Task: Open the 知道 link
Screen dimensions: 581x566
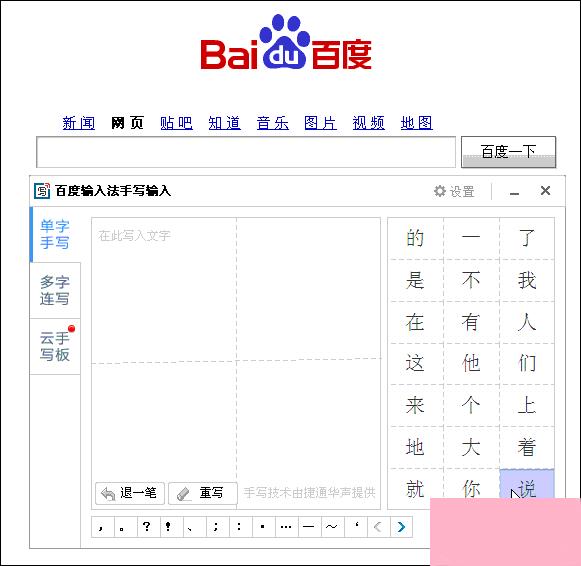Action: [x=225, y=123]
